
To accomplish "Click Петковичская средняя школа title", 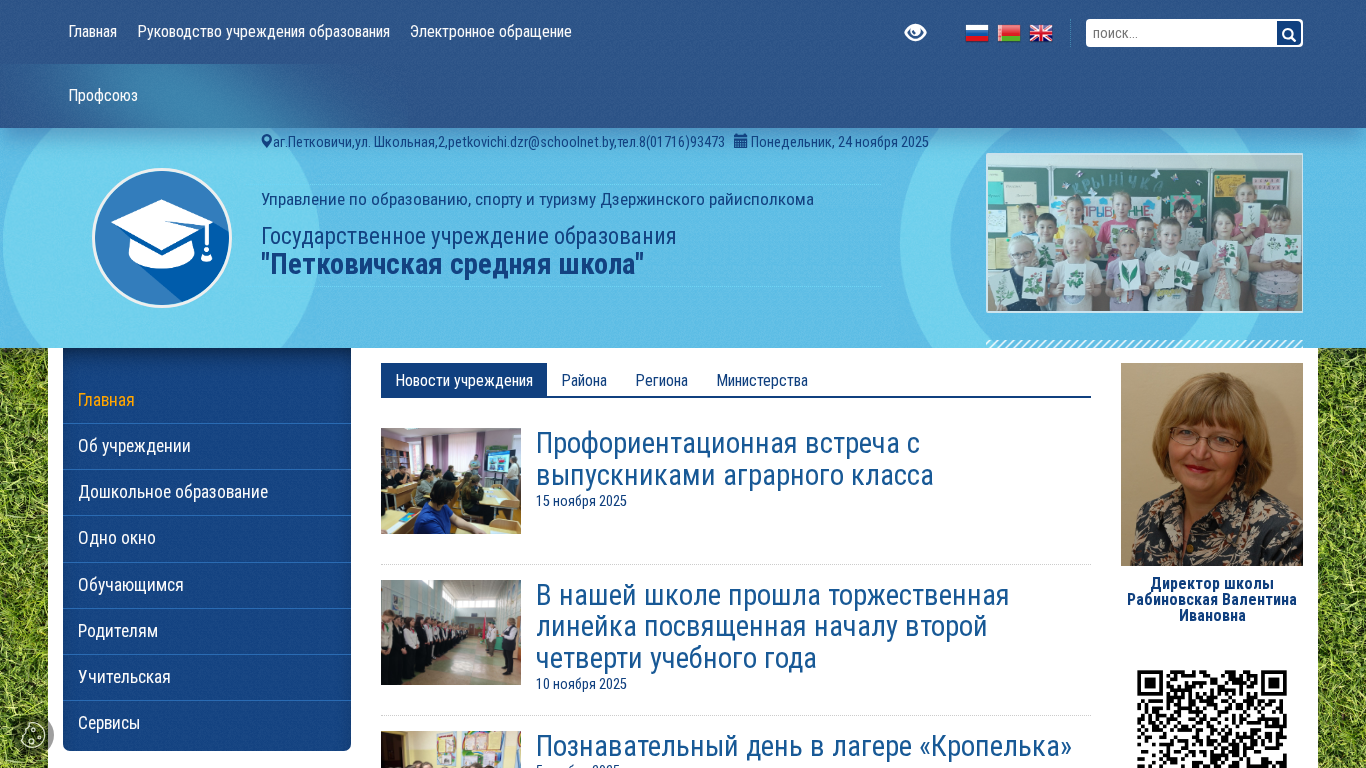I will [452, 264].
